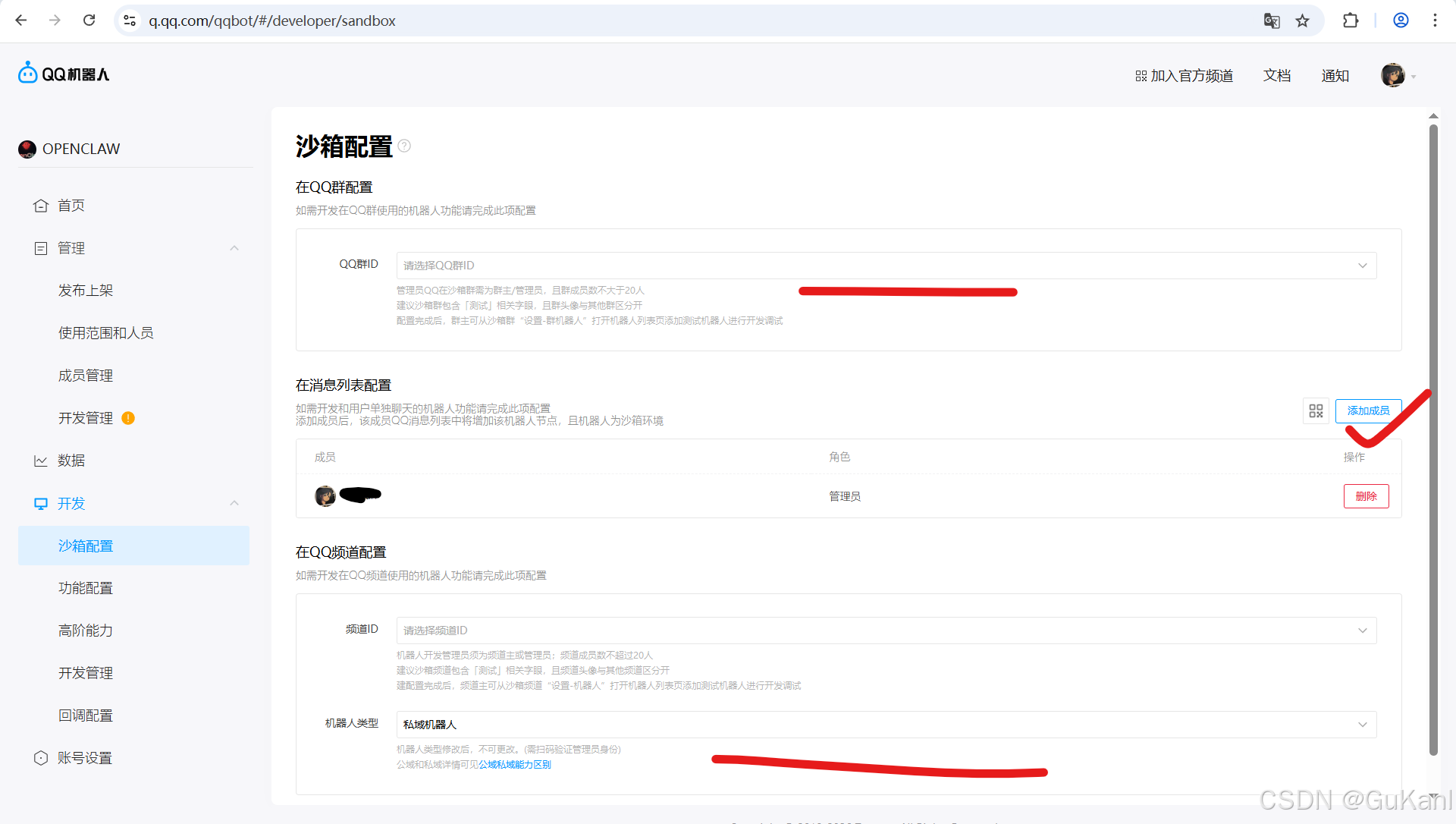Click the 数据 chart icon in sidebar
The image size is (1456, 824).
click(x=42, y=460)
